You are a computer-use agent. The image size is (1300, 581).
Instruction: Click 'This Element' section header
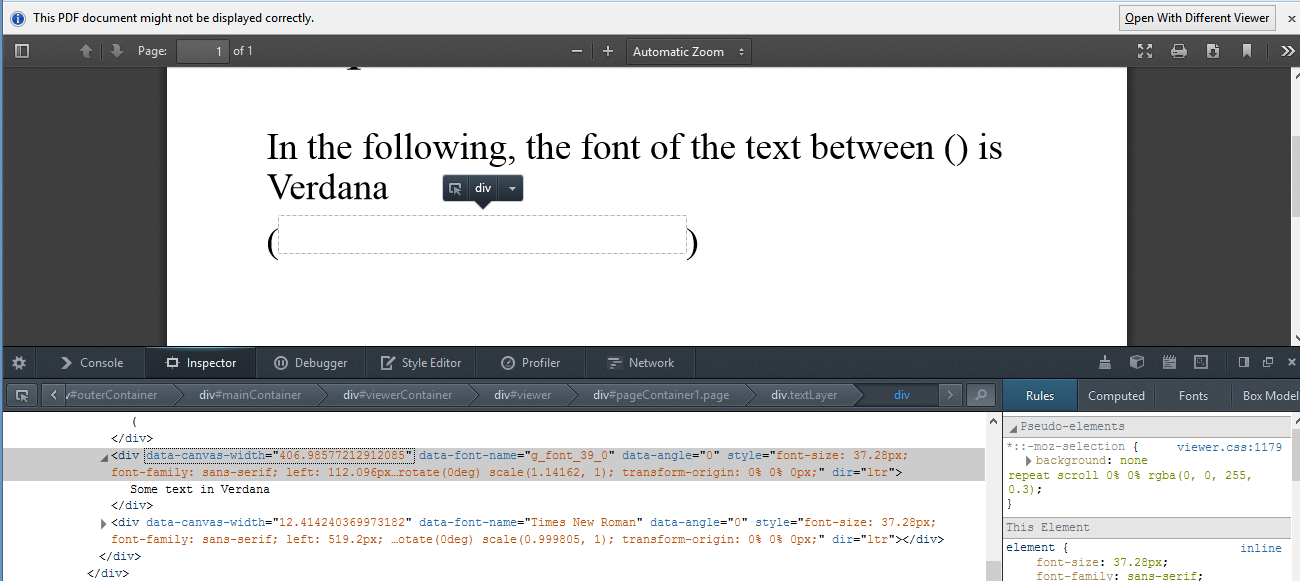point(1148,527)
